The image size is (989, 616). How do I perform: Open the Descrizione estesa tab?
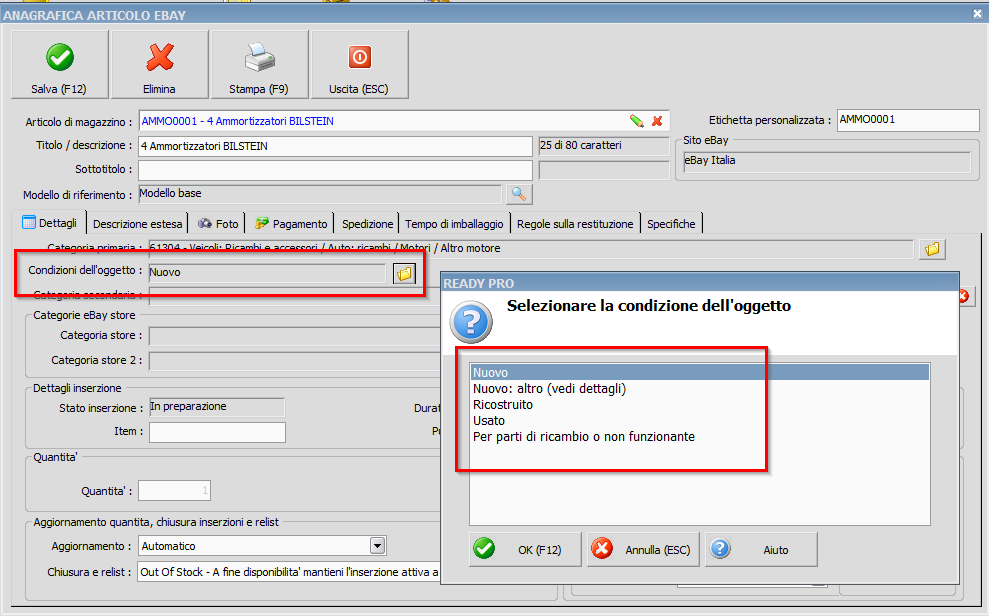click(x=138, y=224)
